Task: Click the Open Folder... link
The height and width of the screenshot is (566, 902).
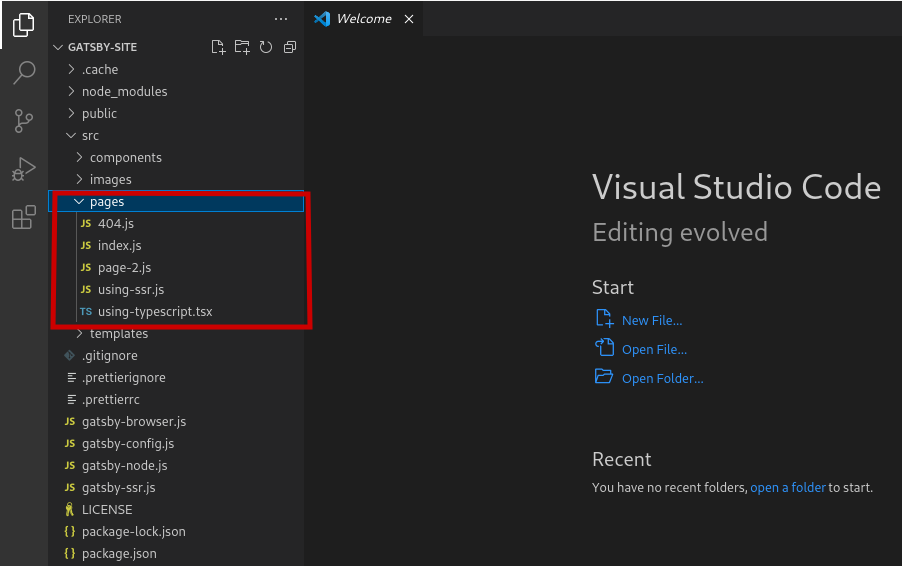Action: click(662, 378)
